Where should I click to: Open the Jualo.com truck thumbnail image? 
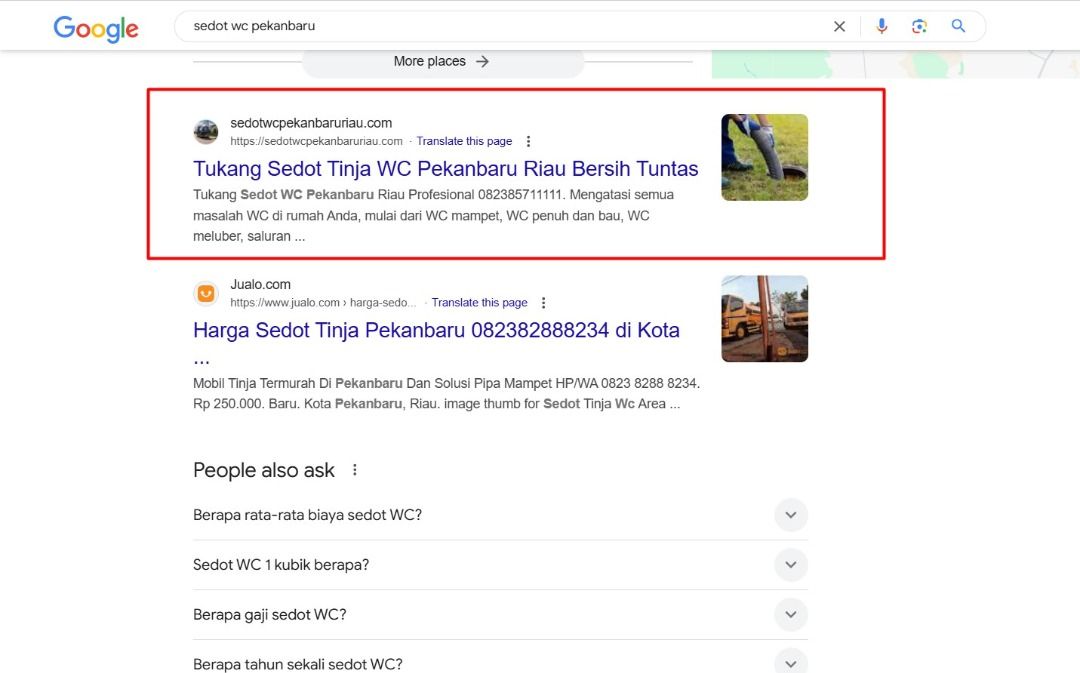[x=764, y=318]
